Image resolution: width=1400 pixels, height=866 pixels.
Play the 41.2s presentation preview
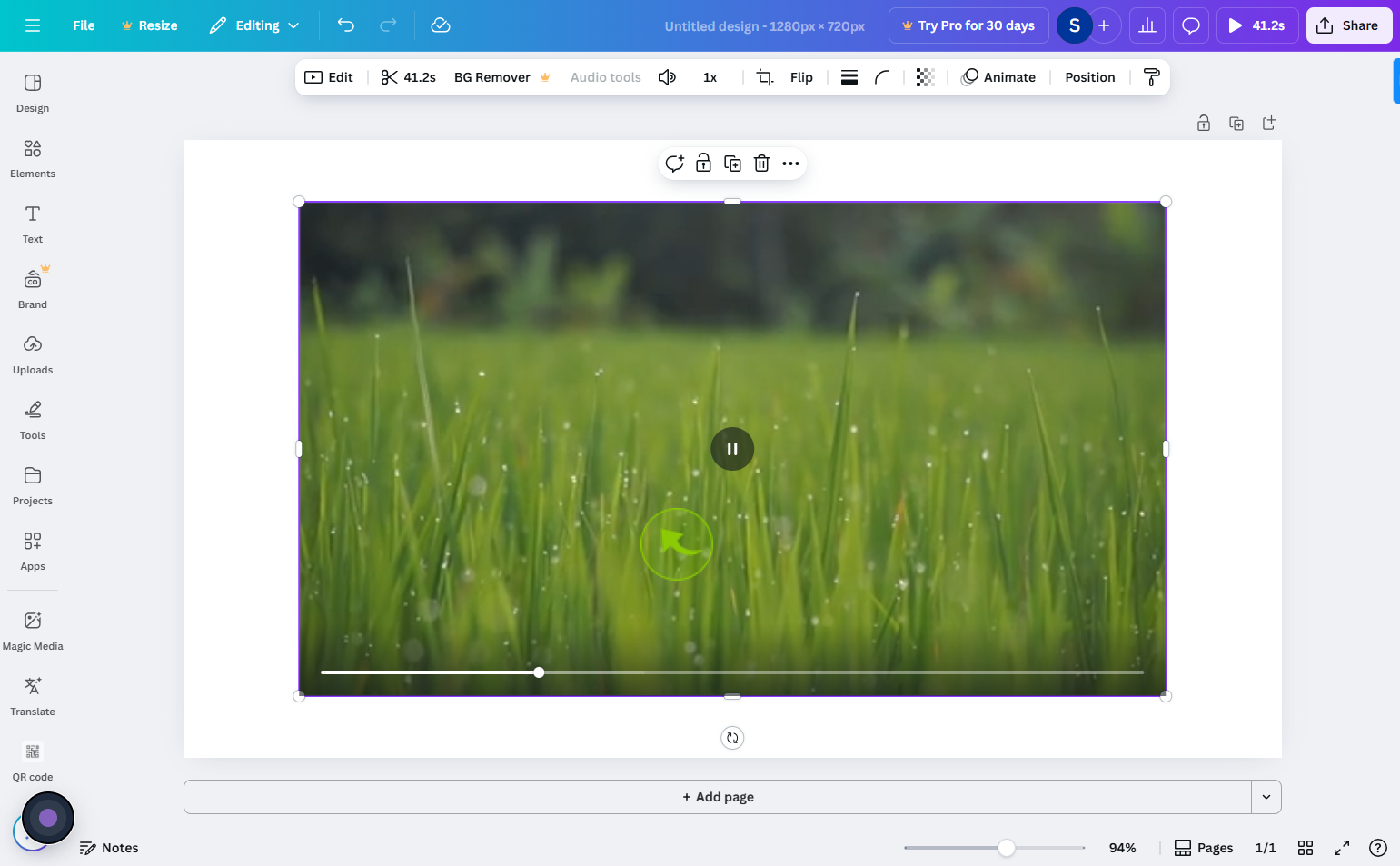pos(1257,25)
